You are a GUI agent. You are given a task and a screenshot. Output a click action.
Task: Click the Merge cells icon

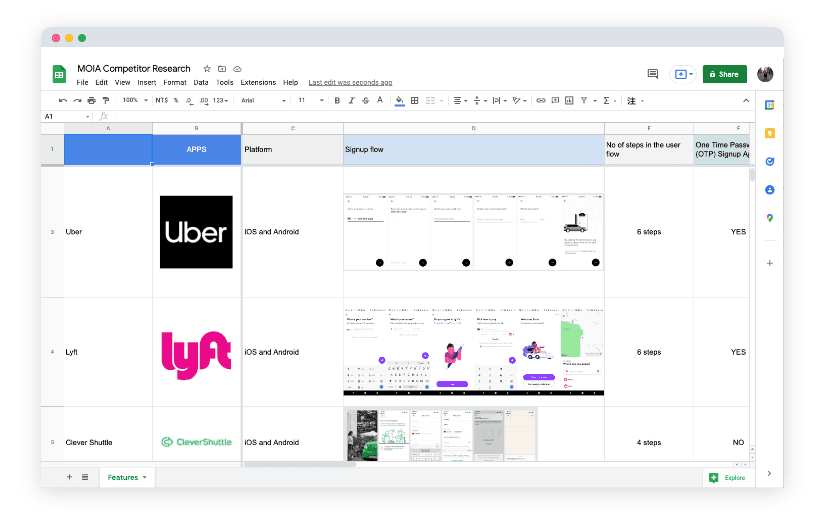click(x=431, y=100)
